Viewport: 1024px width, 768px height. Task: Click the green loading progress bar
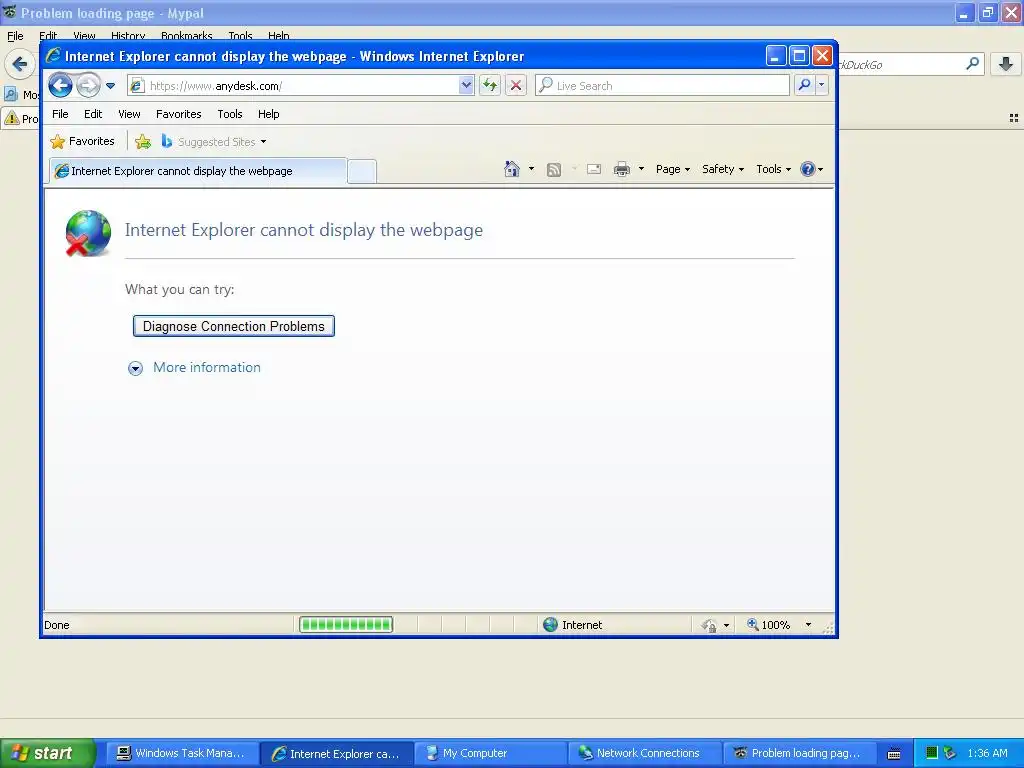[x=346, y=625]
